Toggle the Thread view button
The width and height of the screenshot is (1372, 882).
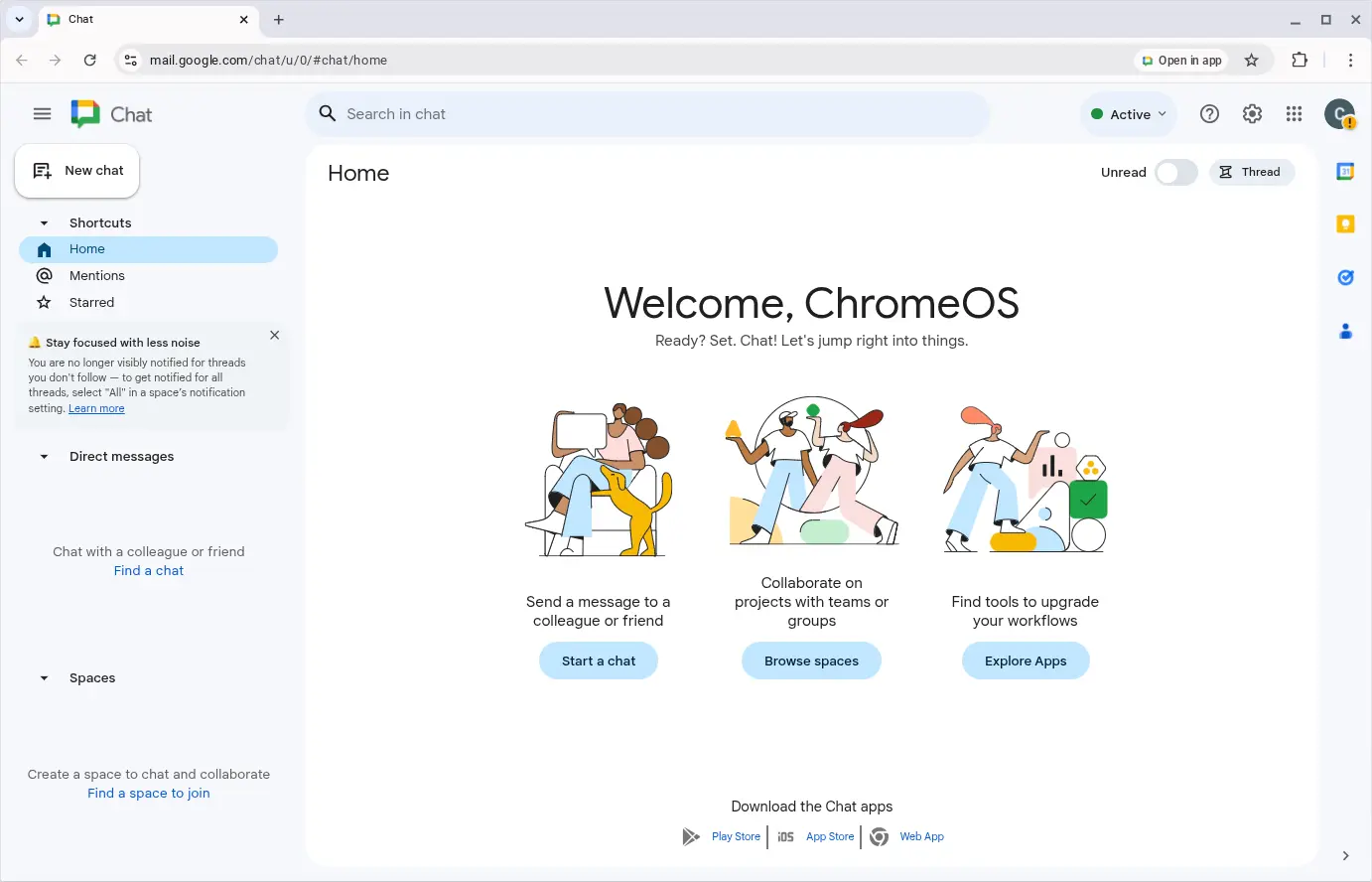tap(1251, 173)
